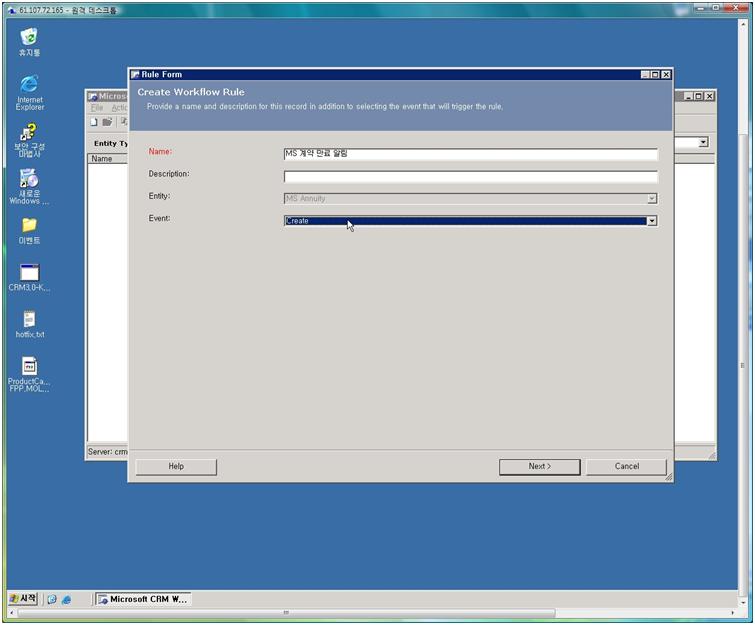The width and height of the screenshot is (755, 625).
Task: Minimize the Rule Form dialog
Action: (x=645, y=75)
